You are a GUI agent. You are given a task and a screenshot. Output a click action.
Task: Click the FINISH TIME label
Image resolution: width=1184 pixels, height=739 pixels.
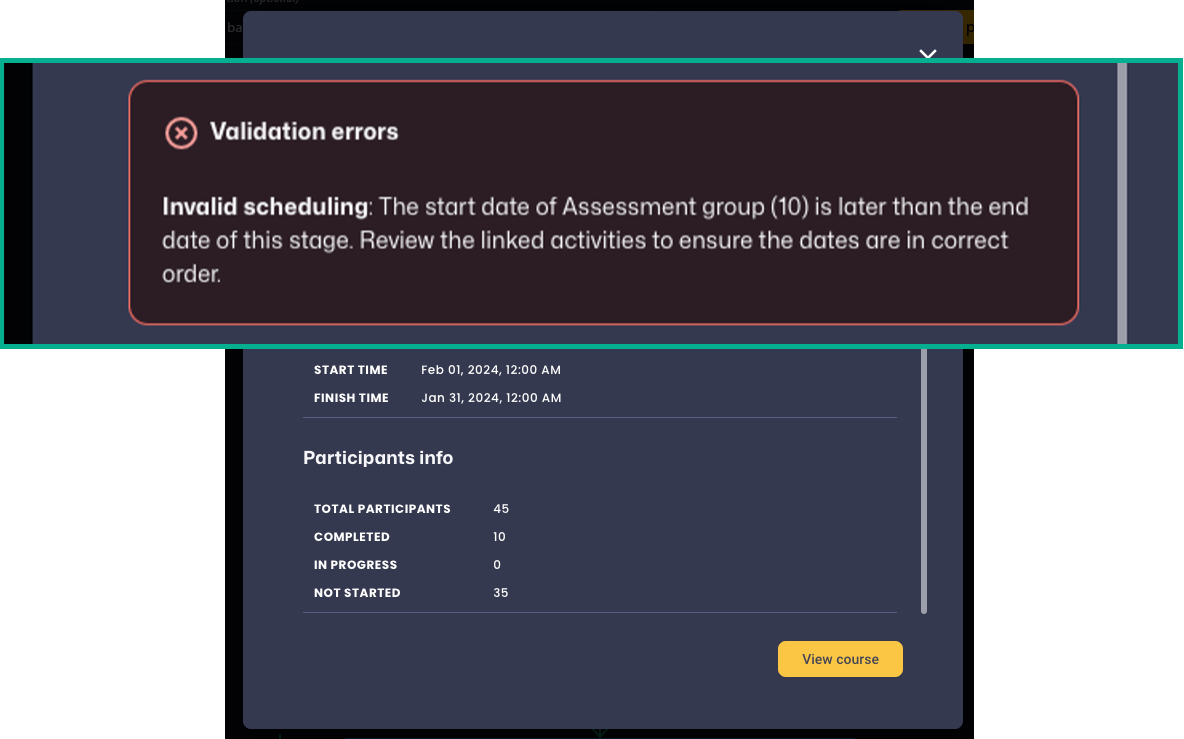pos(351,398)
